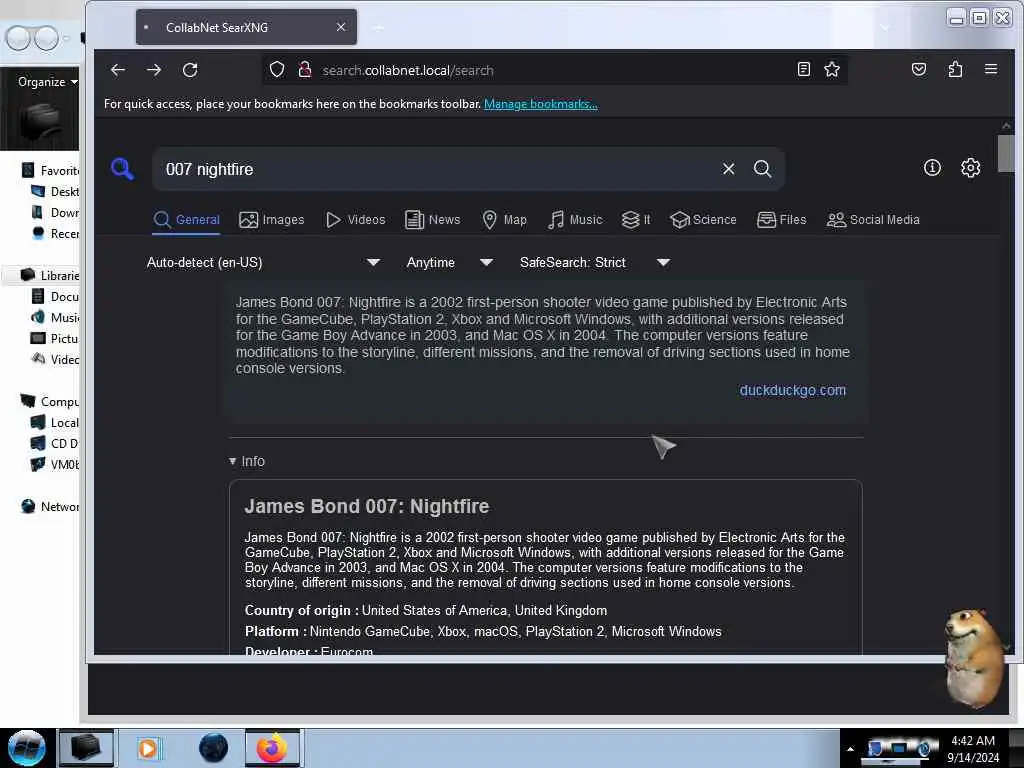Select Libraries in the Explorer sidebar
This screenshot has height=768, width=1024.
50,276
